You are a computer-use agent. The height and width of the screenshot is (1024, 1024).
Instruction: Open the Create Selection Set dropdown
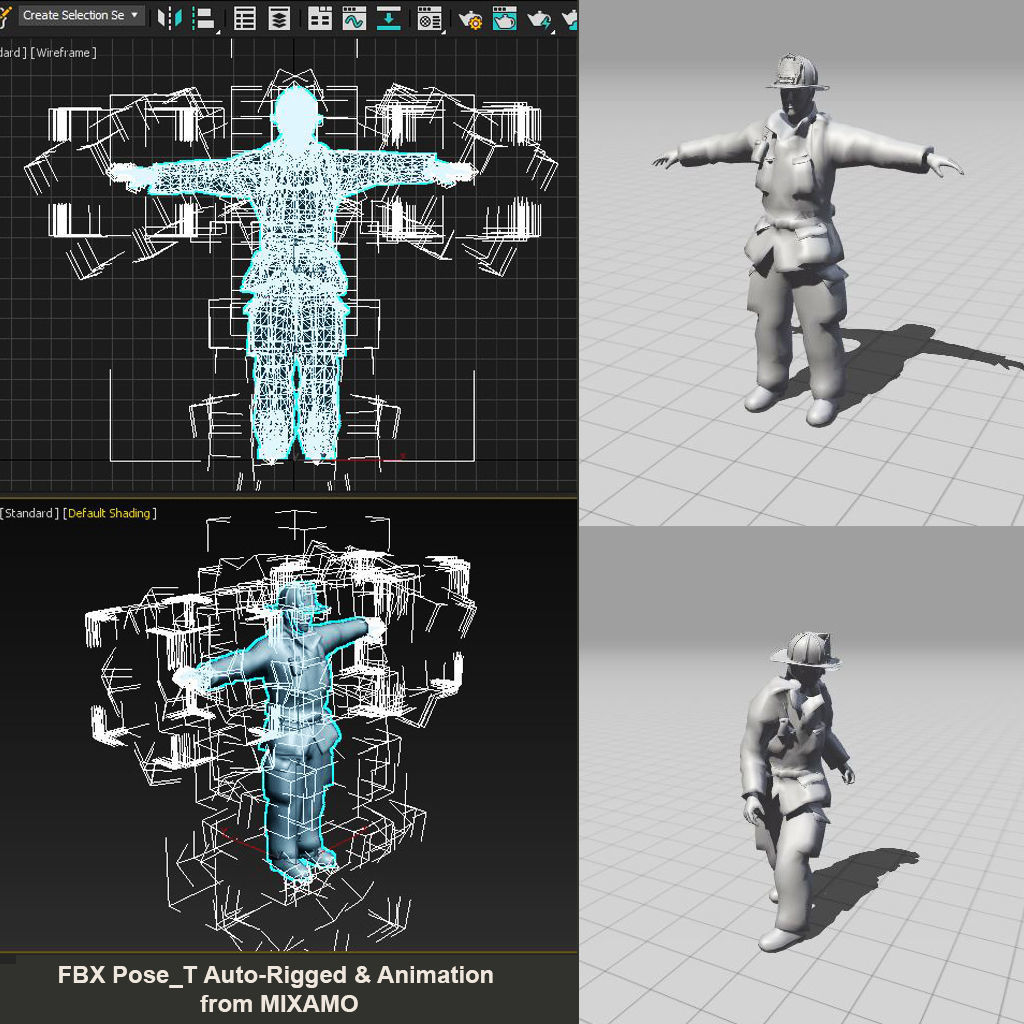tap(81, 15)
